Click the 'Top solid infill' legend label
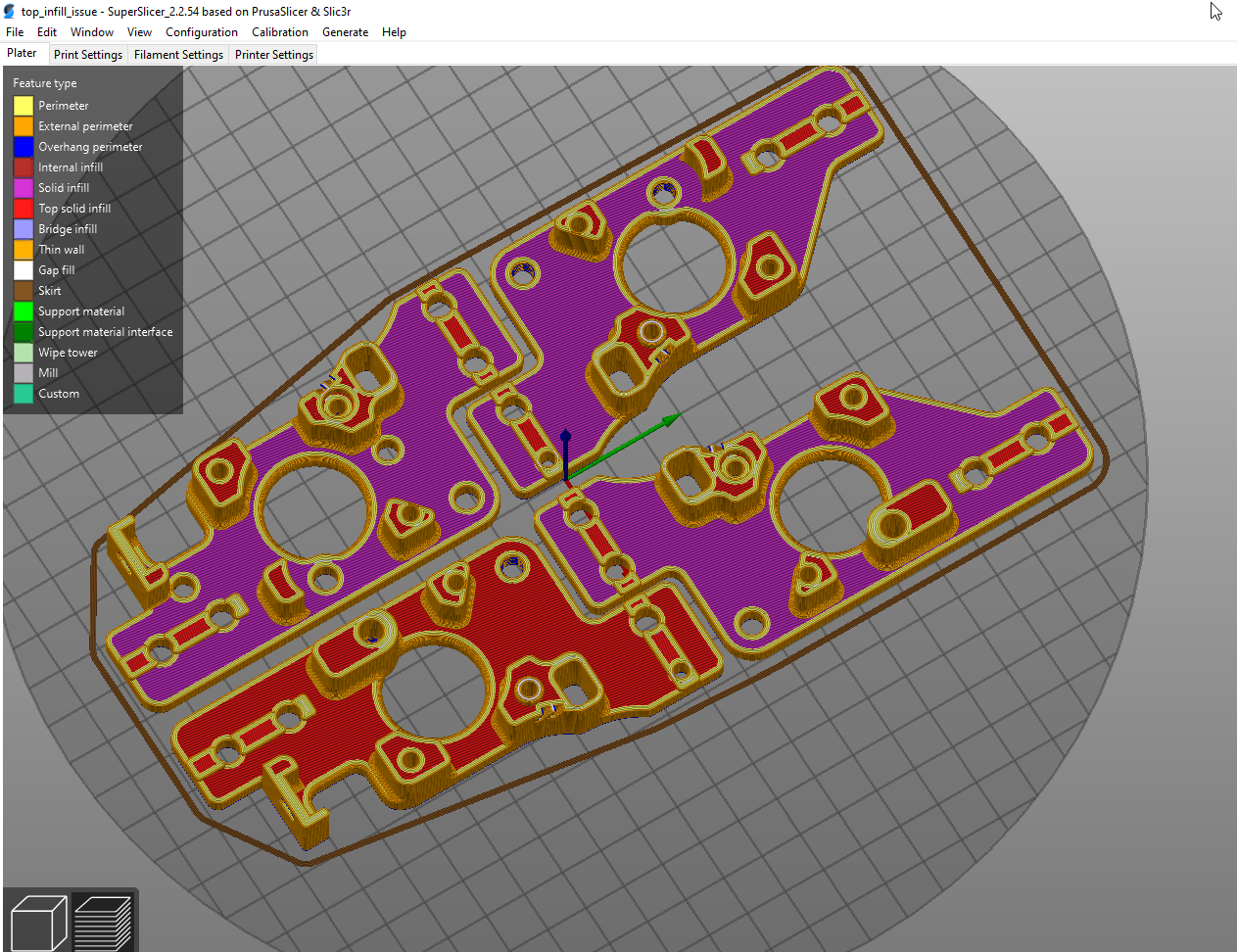This screenshot has width=1237, height=952. [x=74, y=209]
